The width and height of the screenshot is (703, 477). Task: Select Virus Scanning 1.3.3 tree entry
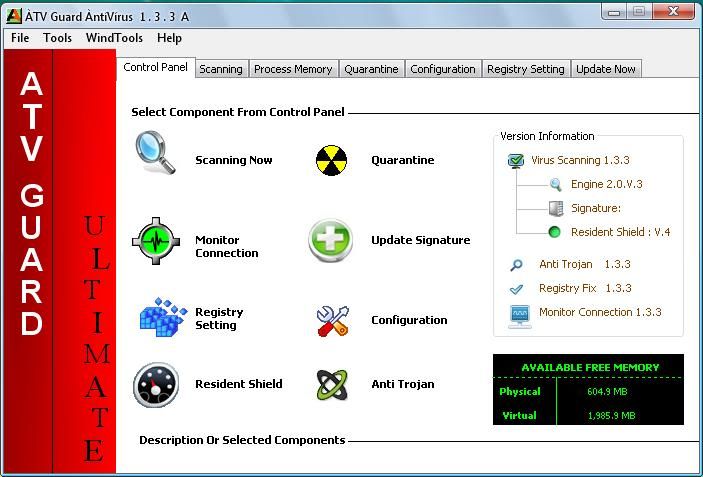pos(580,160)
